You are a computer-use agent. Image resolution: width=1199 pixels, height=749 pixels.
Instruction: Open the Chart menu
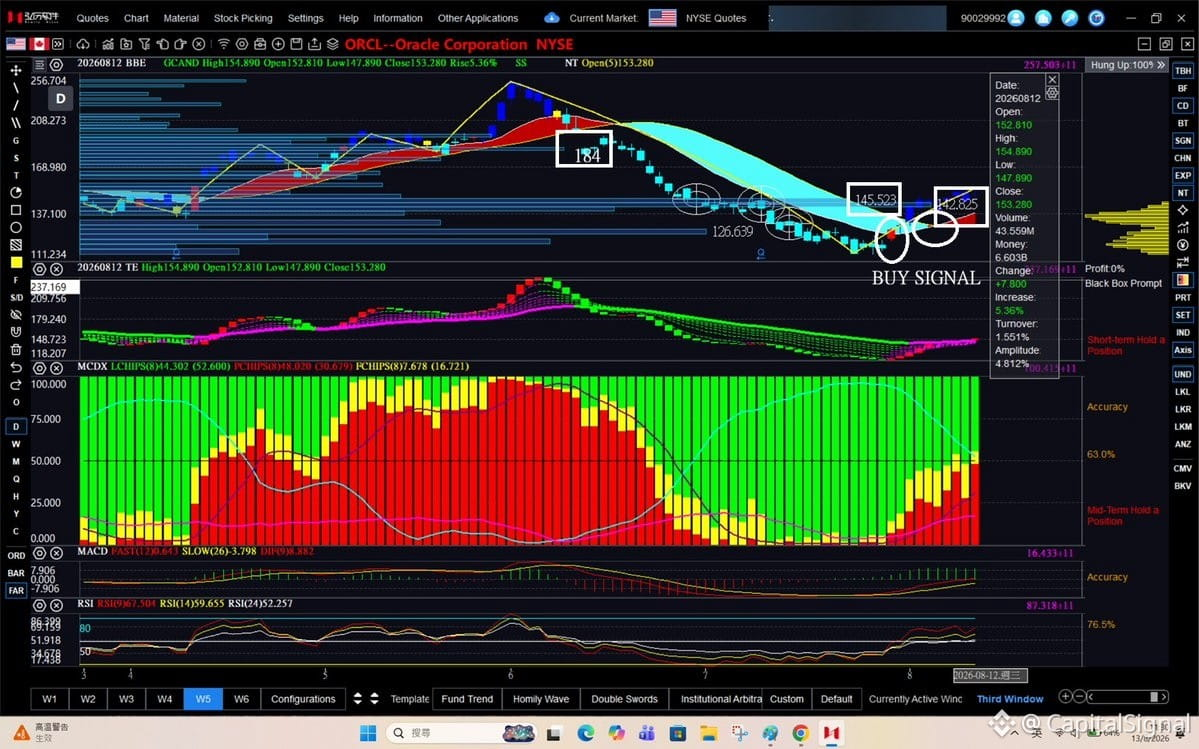coord(136,18)
